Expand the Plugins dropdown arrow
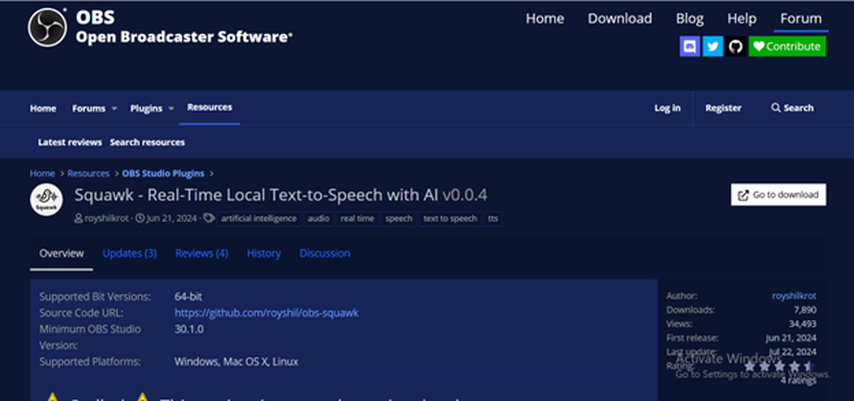The height and width of the screenshot is (401, 854). tap(171, 108)
